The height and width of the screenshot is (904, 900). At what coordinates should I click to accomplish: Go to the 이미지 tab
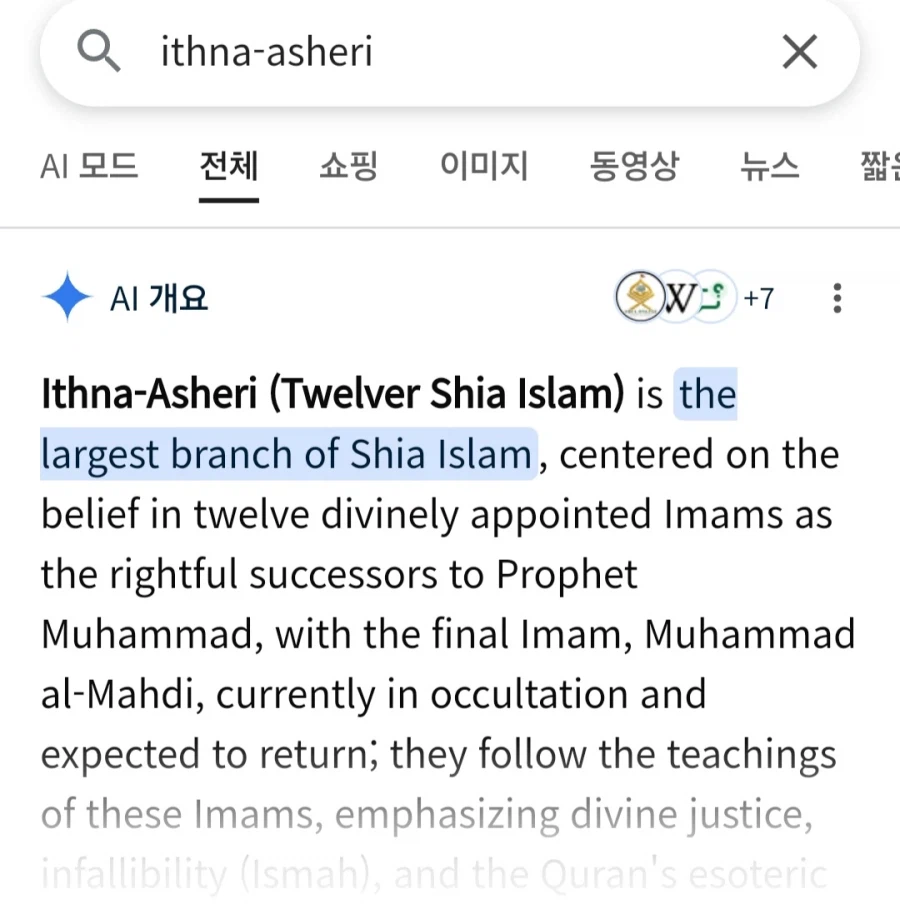point(484,166)
